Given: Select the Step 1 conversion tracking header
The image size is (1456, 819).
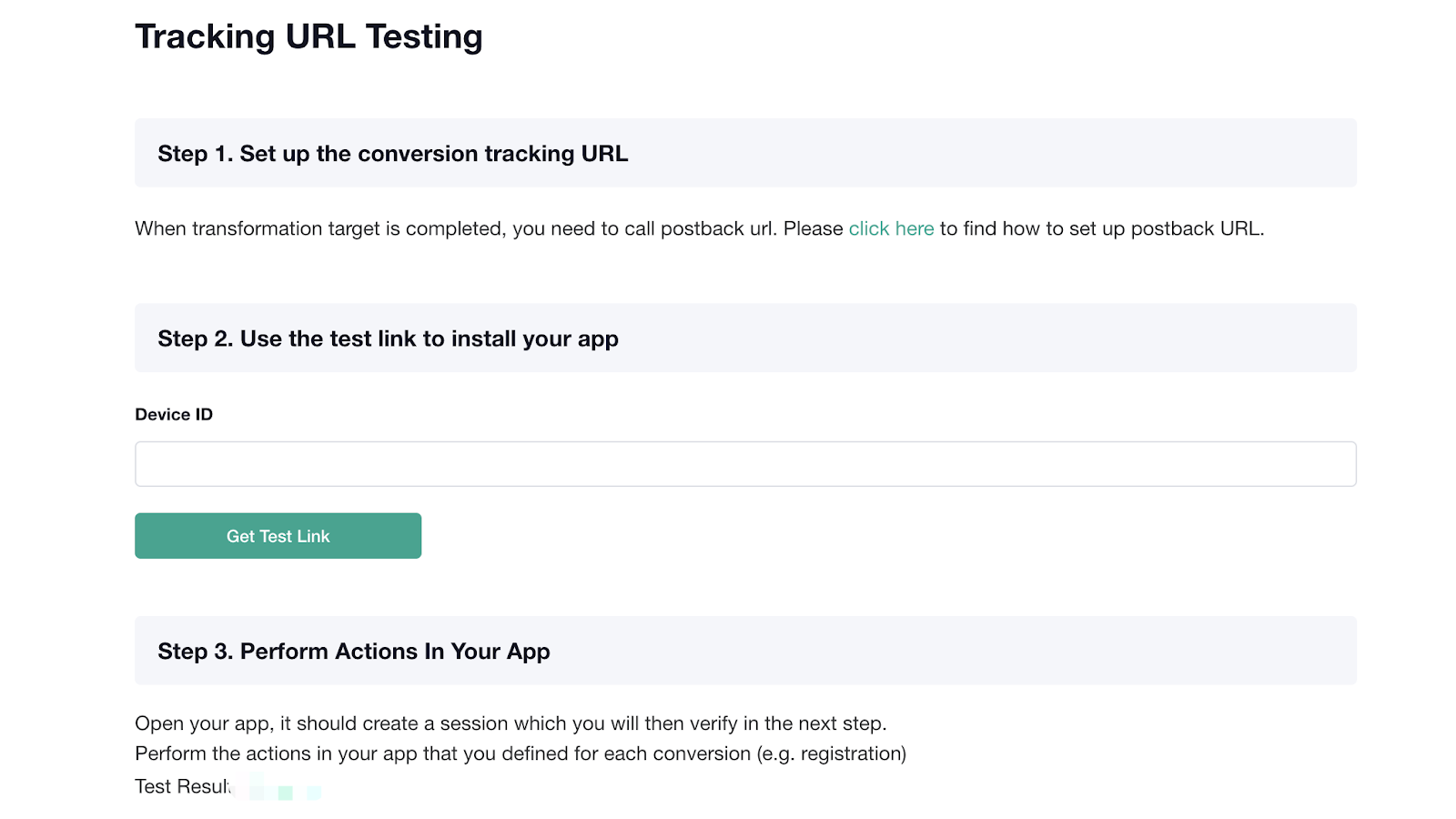Looking at the screenshot, I should pos(745,153).
